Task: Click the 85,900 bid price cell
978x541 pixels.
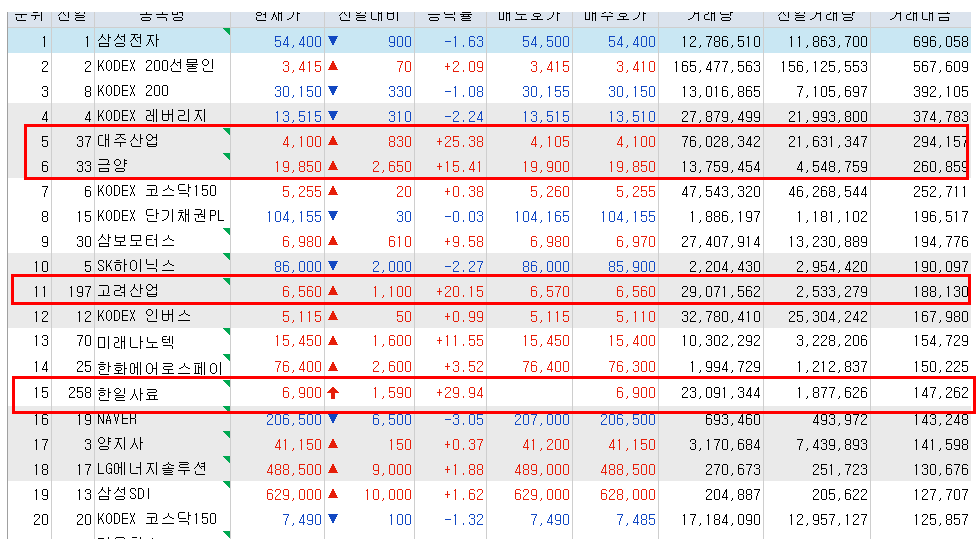Action: pyautogui.click(x=632, y=266)
